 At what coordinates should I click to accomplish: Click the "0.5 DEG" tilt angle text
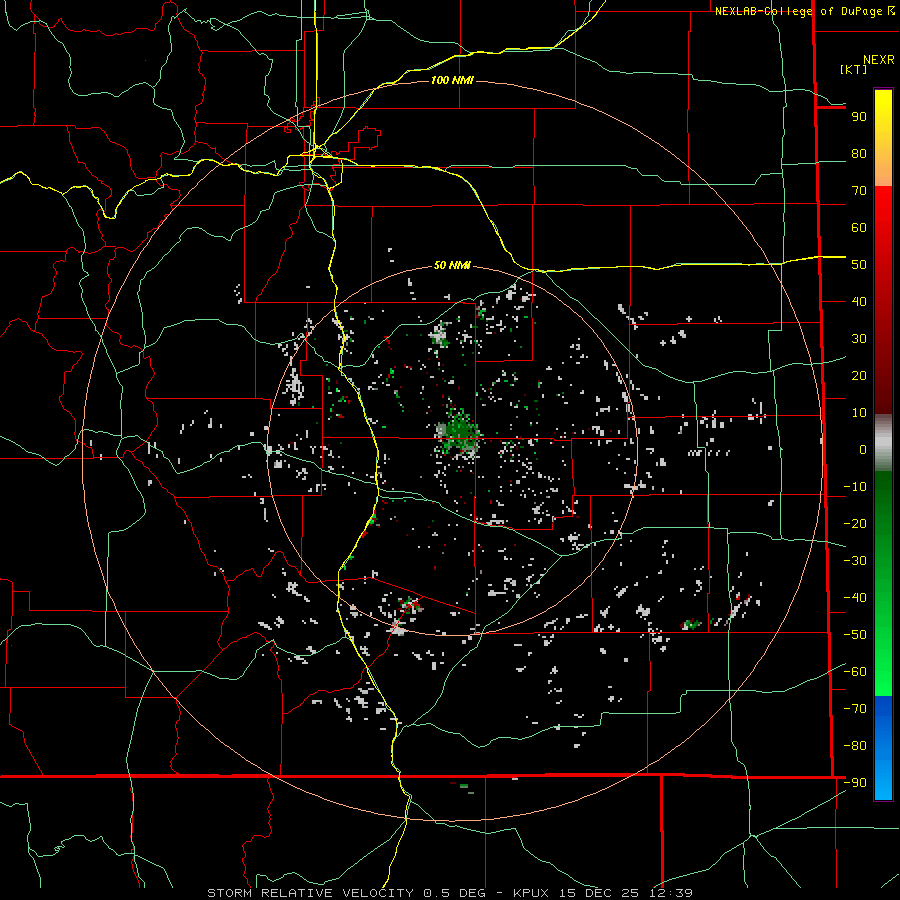tap(455, 893)
